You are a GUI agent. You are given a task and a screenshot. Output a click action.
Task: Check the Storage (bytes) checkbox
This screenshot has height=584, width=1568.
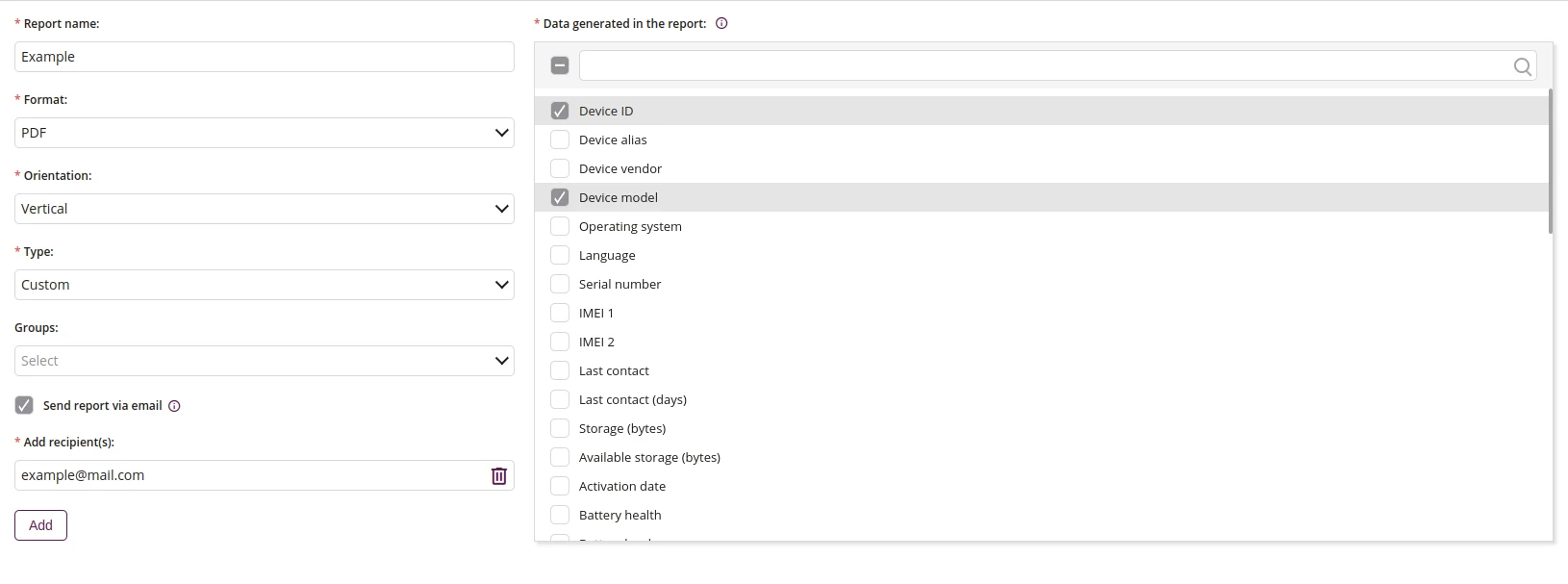point(560,428)
